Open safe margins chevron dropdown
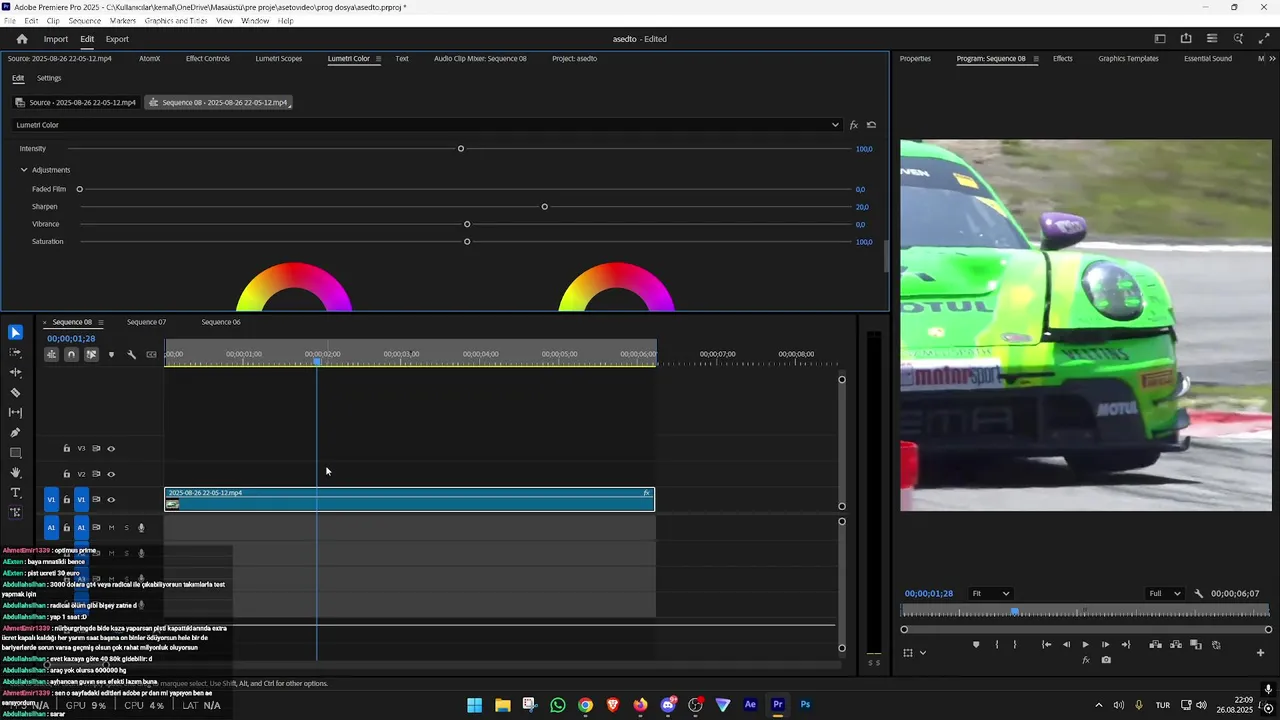This screenshot has width=1280, height=720. pos(922,653)
